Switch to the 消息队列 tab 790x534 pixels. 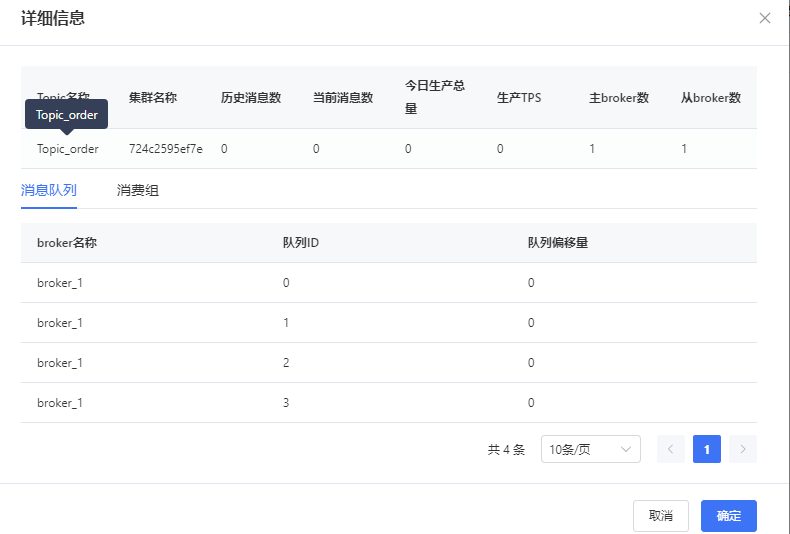click(49, 190)
